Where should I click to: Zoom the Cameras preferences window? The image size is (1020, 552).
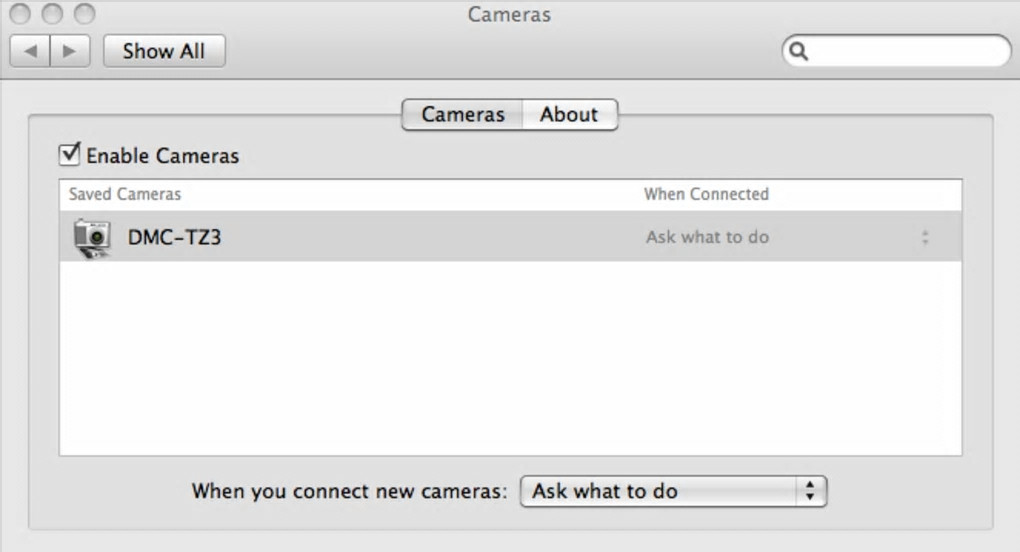(84, 14)
